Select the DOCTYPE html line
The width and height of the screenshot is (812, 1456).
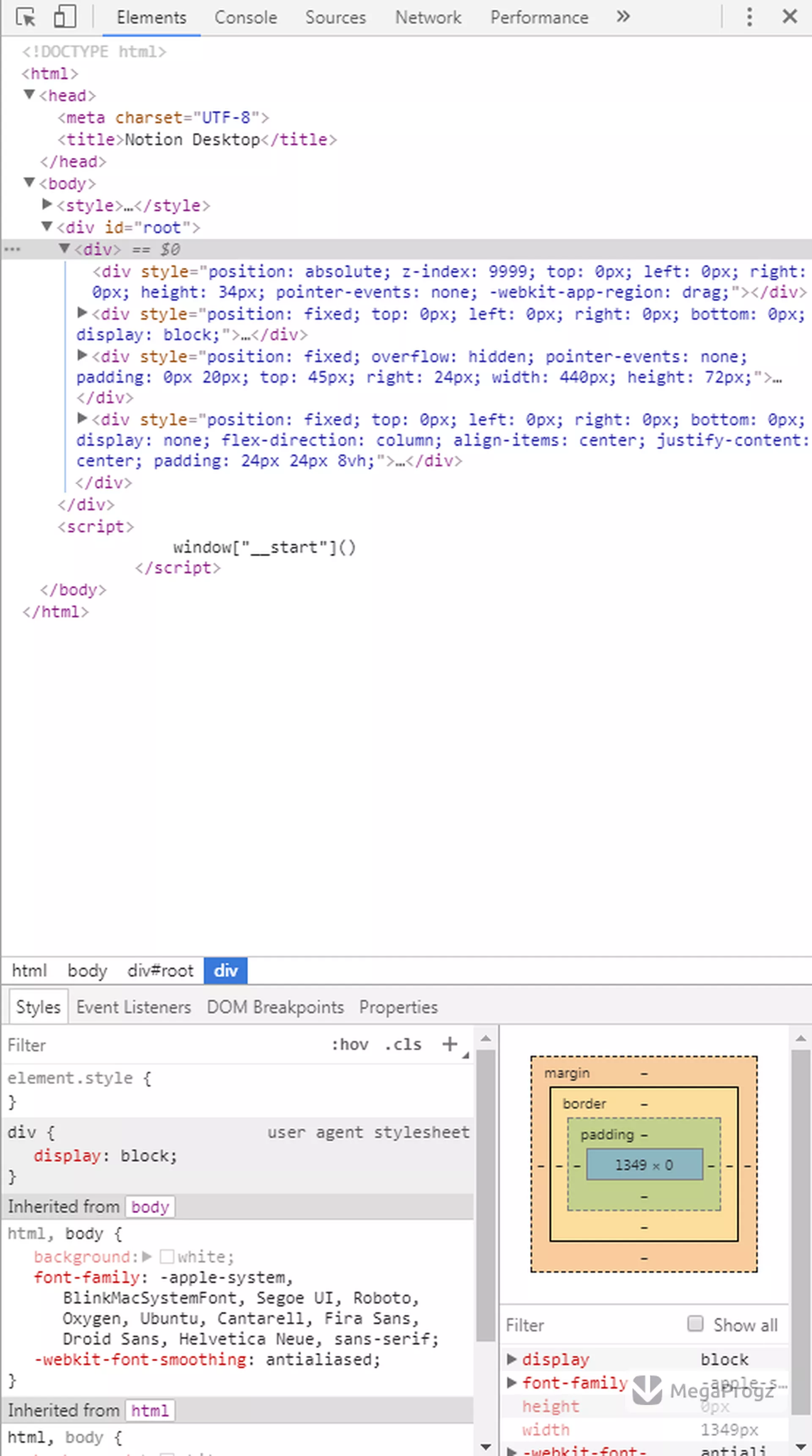coord(94,52)
